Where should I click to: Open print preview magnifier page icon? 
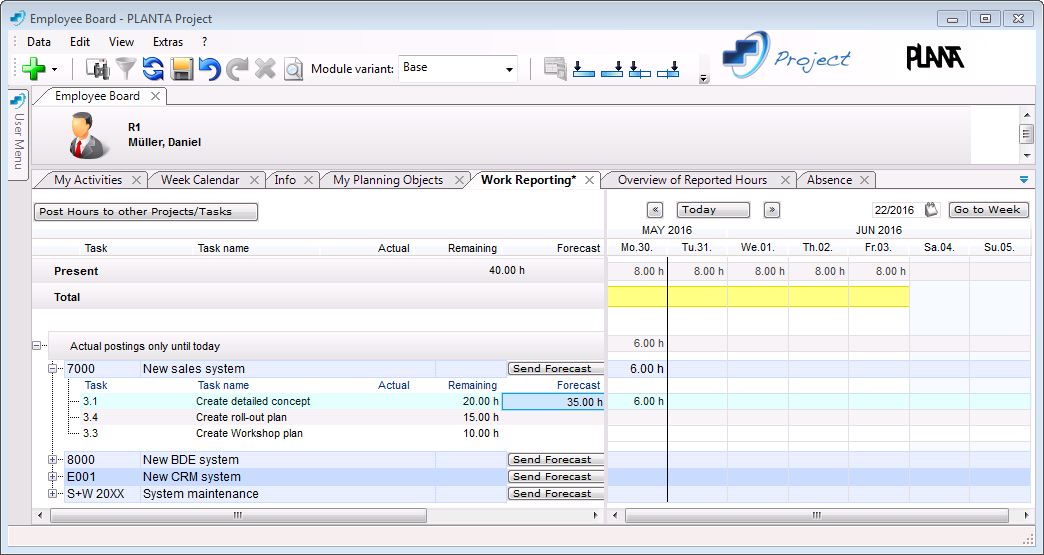coord(293,69)
